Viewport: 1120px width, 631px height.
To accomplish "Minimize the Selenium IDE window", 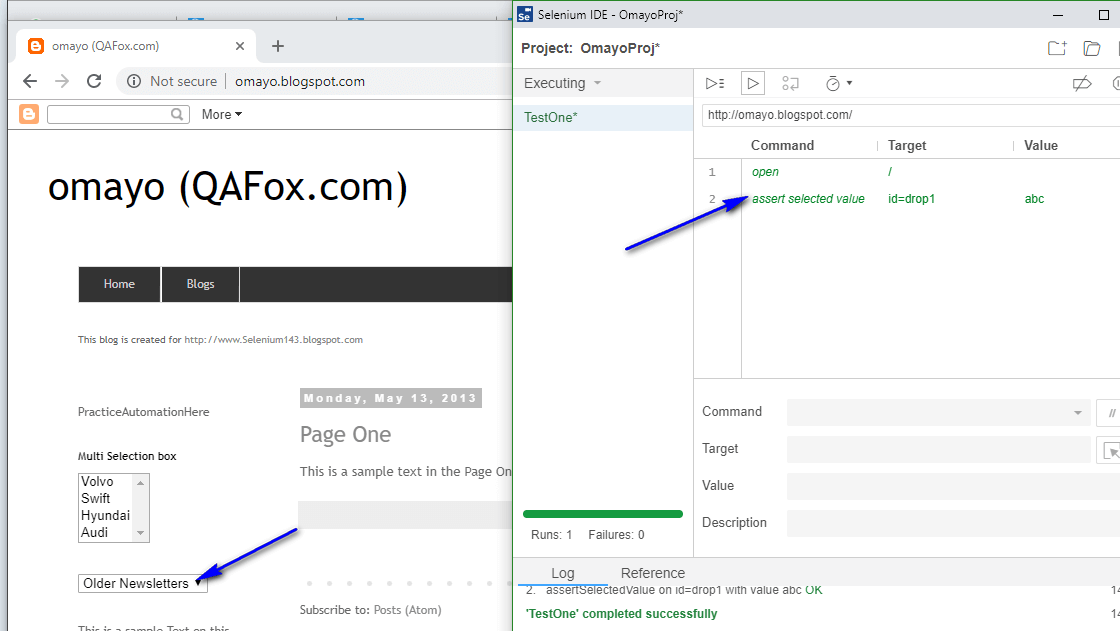I will point(1059,15).
